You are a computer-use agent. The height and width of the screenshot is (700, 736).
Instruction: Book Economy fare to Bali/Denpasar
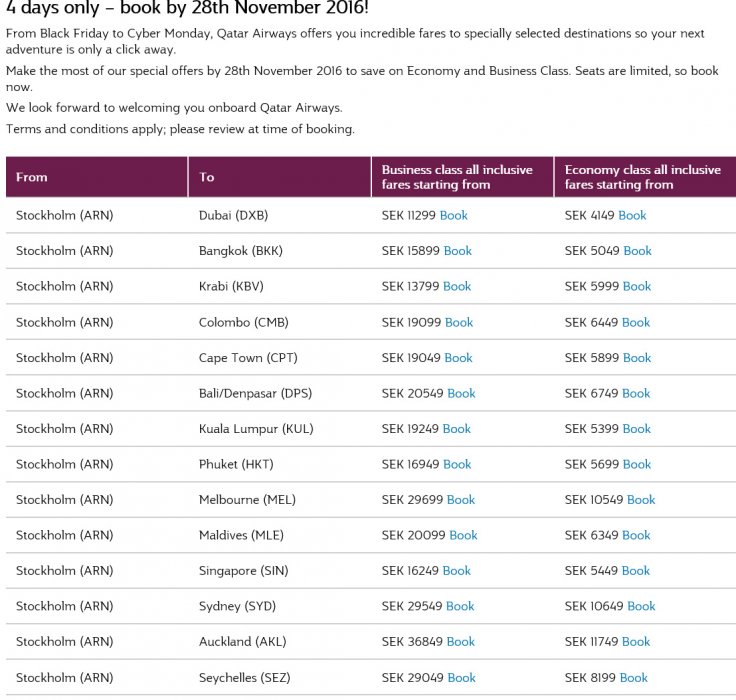pyautogui.click(x=636, y=393)
